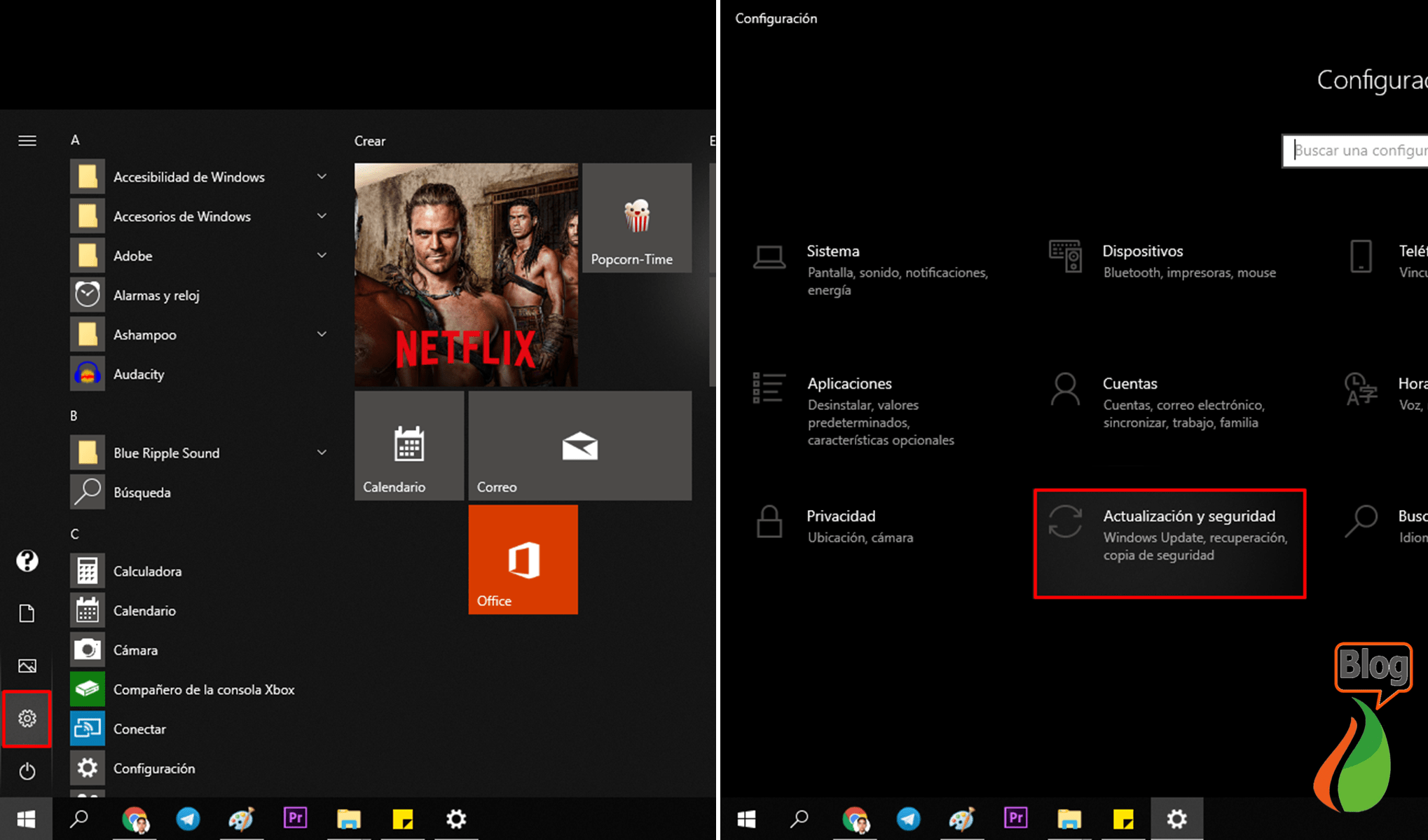Click the Start button in left taskbar
Viewport: 1428px width, 840px height.
coord(26,818)
